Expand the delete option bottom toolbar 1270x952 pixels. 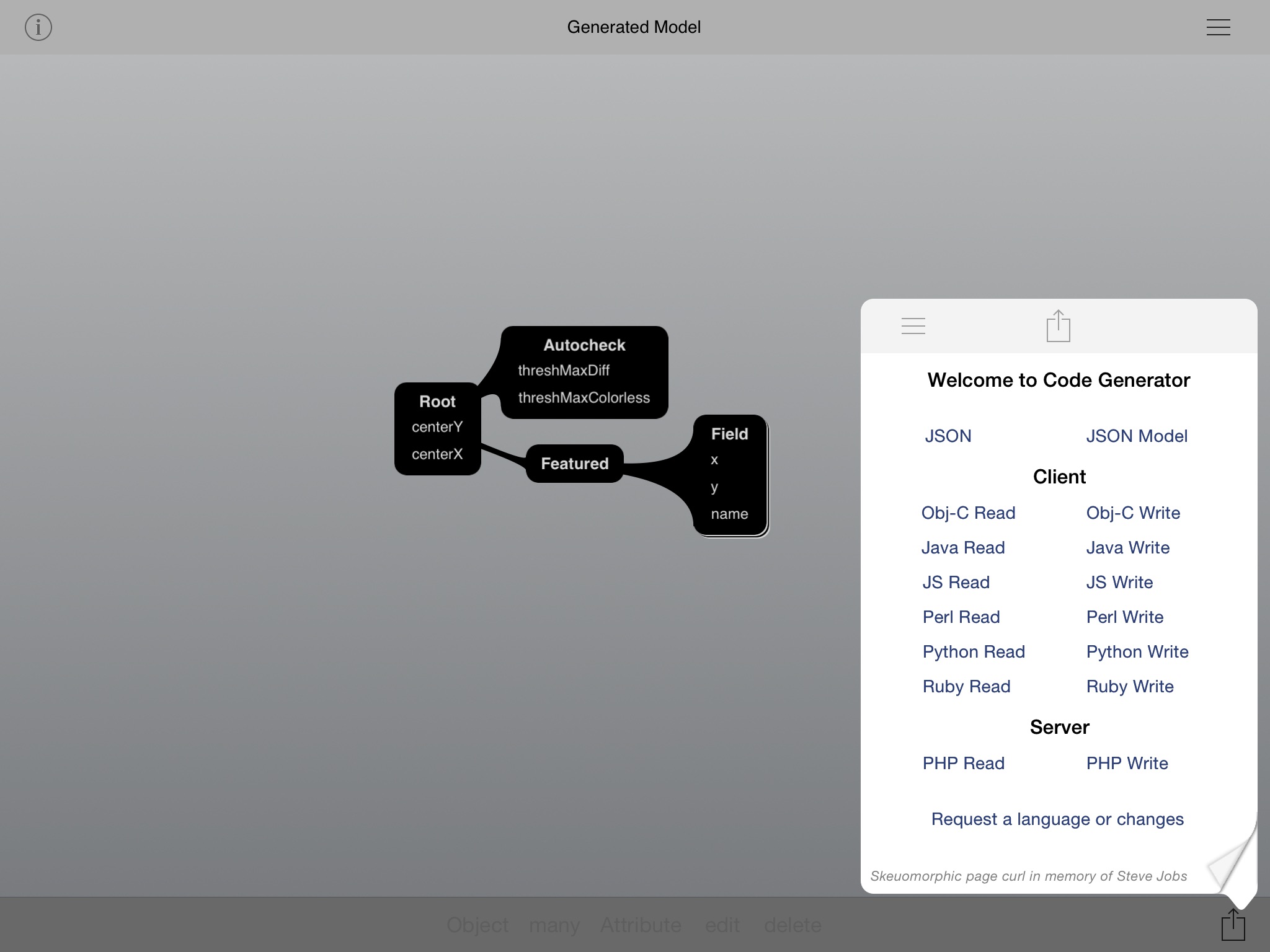tap(795, 924)
